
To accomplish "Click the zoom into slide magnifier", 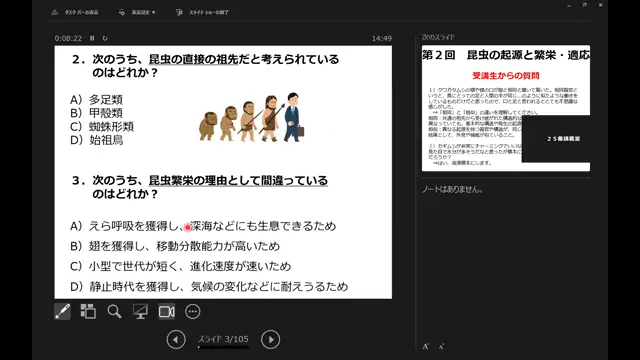I will pyautogui.click(x=114, y=311).
